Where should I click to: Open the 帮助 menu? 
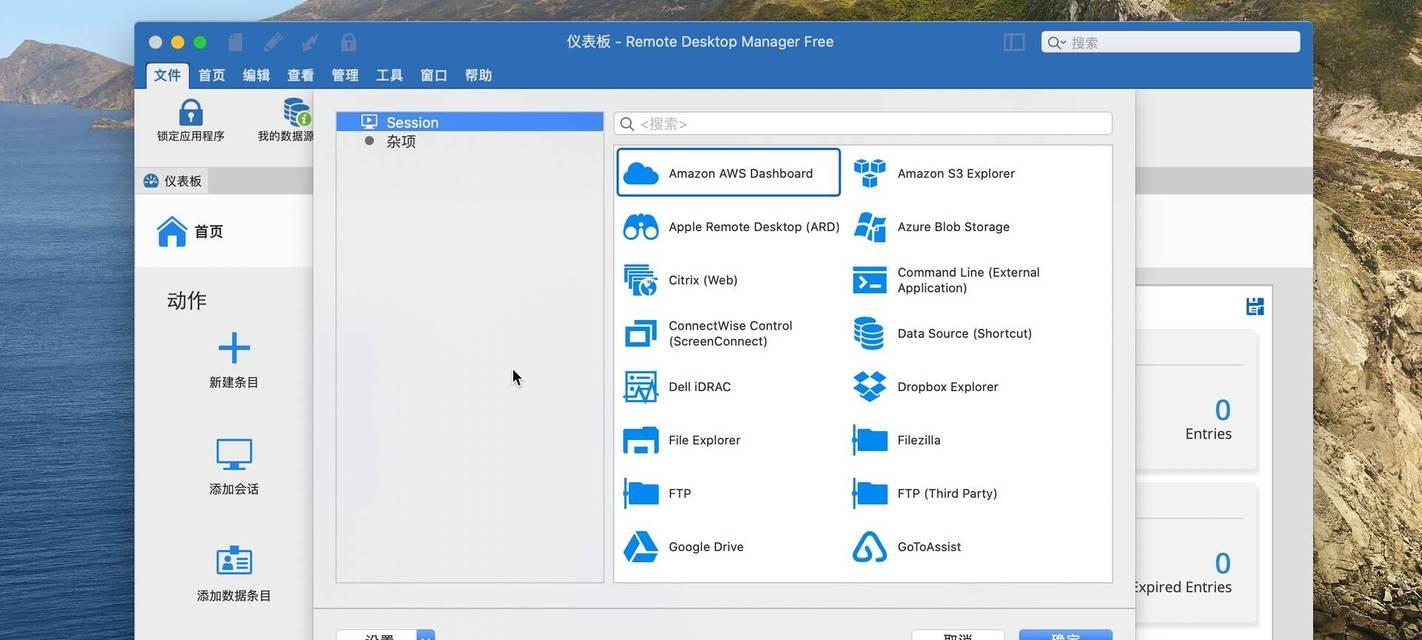pyautogui.click(x=478, y=75)
